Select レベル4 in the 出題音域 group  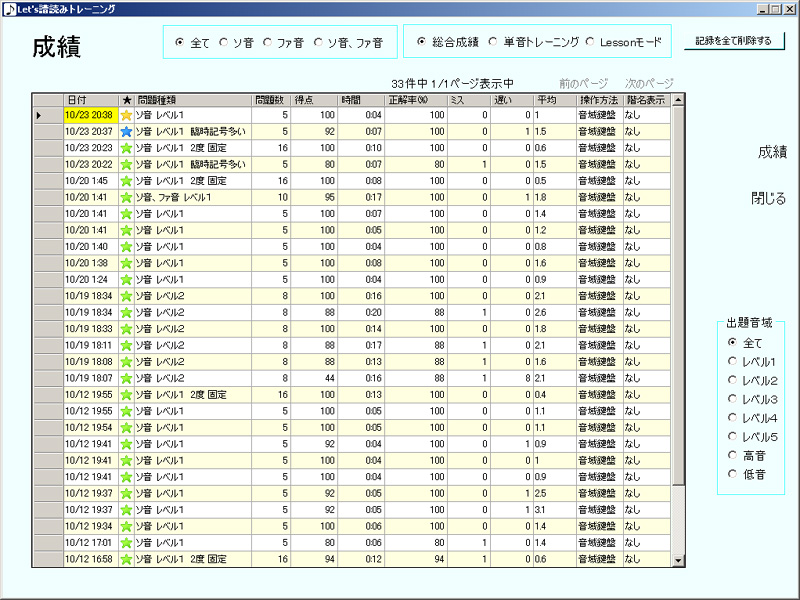pos(732,417)
